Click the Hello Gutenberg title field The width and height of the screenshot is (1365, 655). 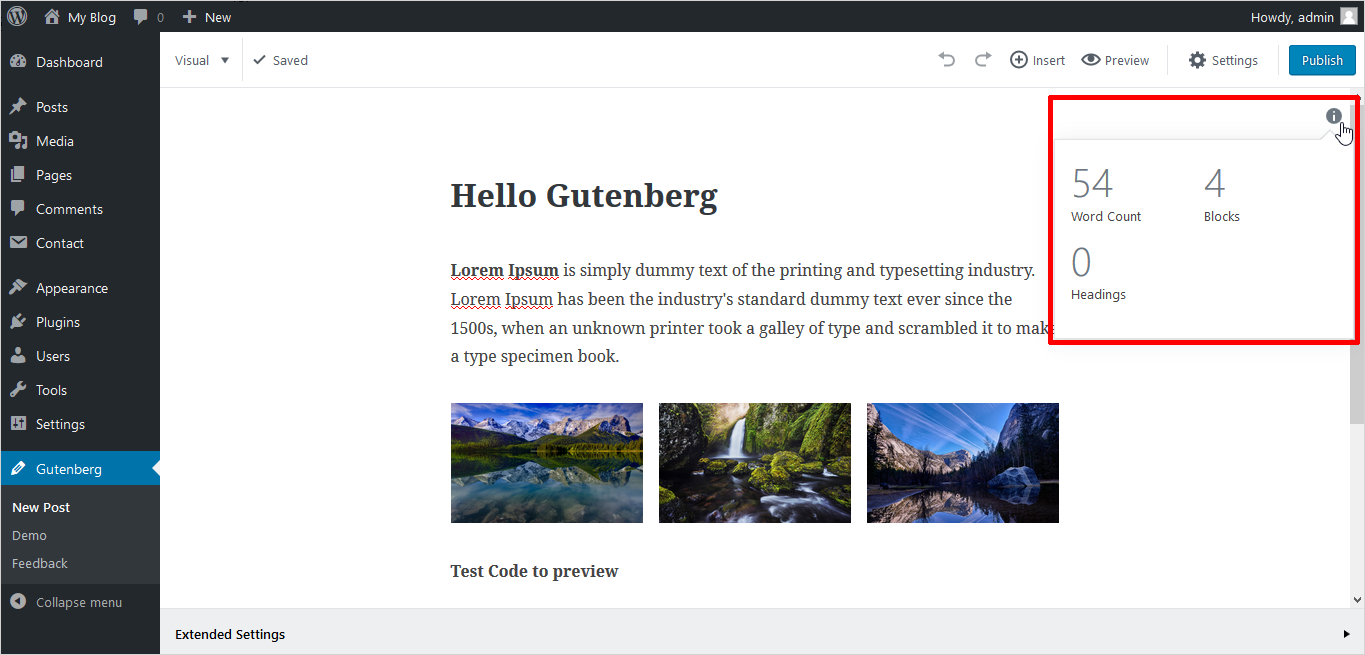coord(584,196)
